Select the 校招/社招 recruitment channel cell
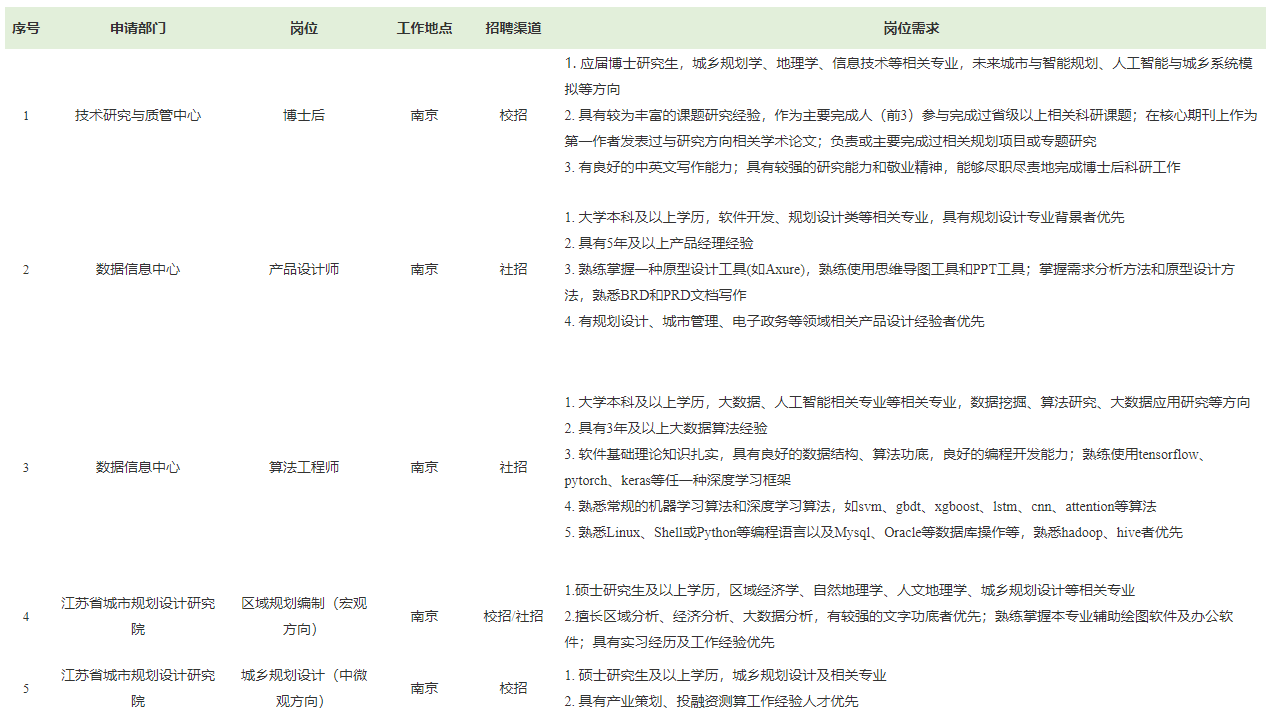Screen dimensions: 1277x713 click(514, 616)
